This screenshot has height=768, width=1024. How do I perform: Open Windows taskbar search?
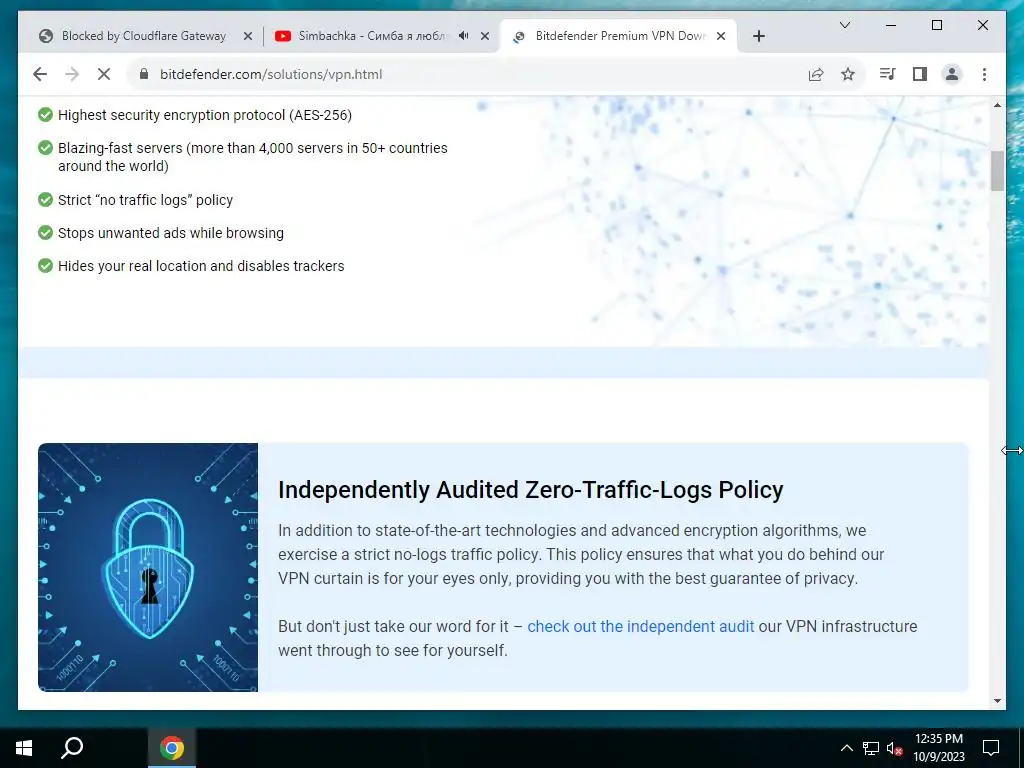pyautogui.click(x=72, y=748)
